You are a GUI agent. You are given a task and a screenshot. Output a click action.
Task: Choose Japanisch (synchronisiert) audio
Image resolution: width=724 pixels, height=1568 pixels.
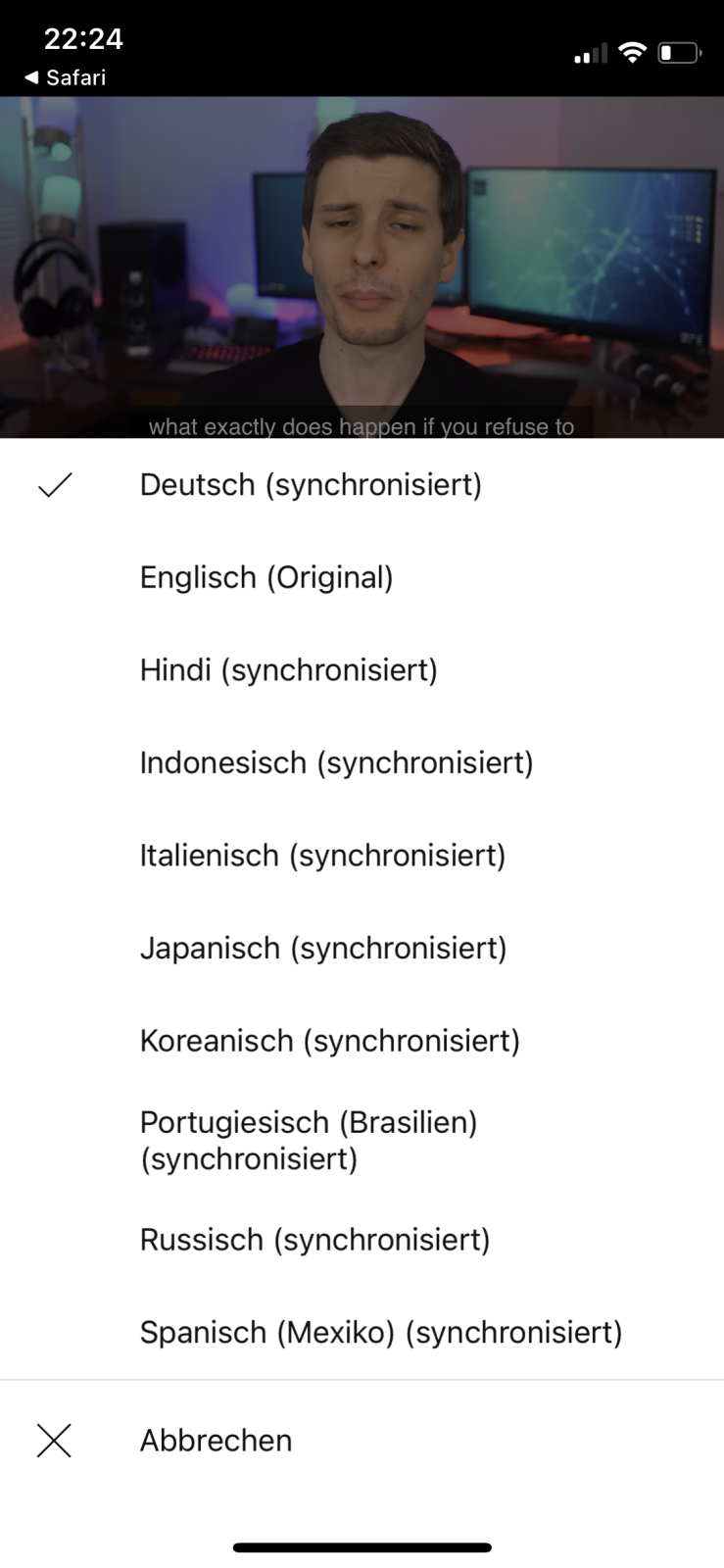(362, 948)
